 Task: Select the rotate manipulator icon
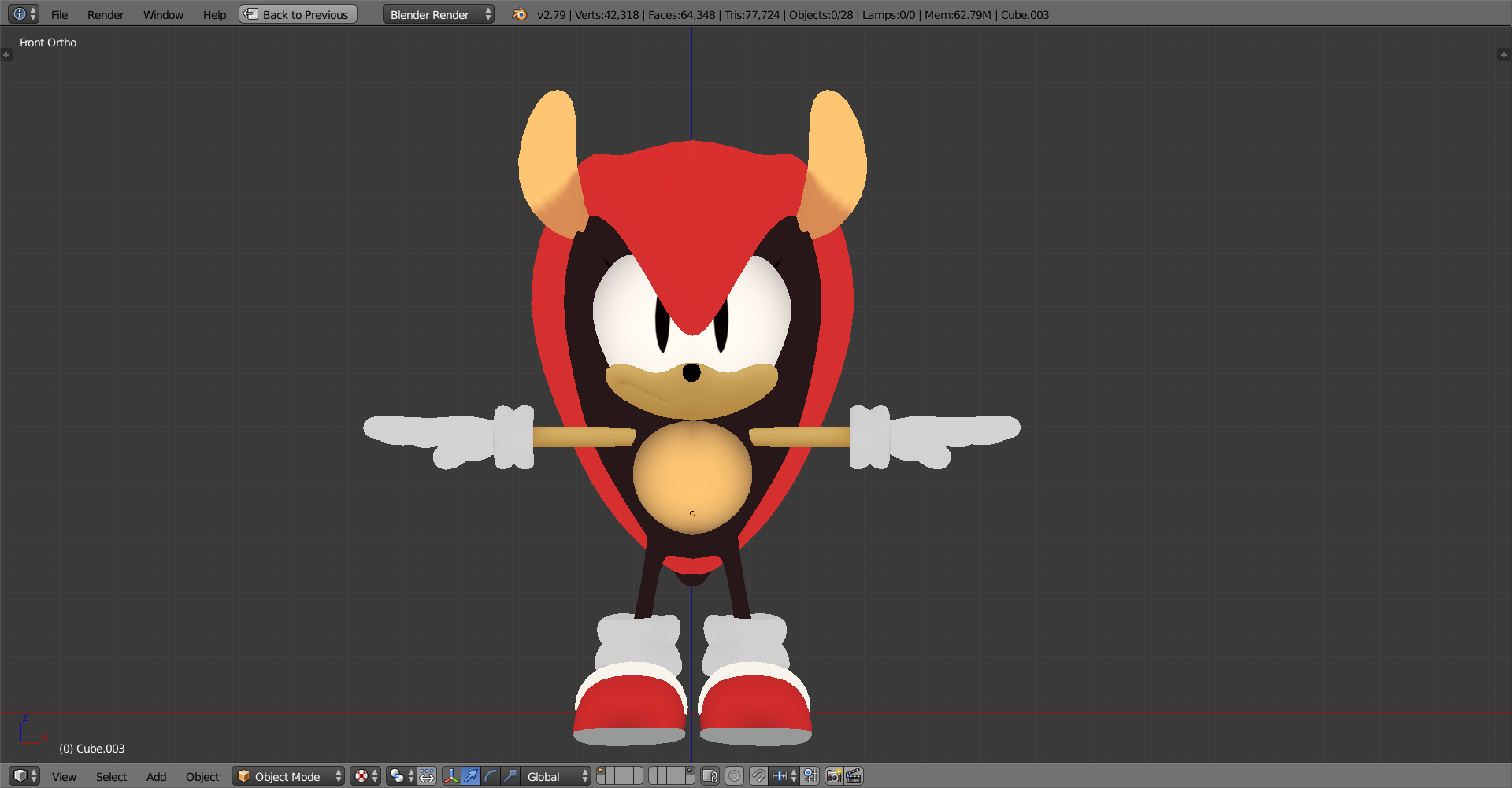pyautogui.click(x=491, y=776)
